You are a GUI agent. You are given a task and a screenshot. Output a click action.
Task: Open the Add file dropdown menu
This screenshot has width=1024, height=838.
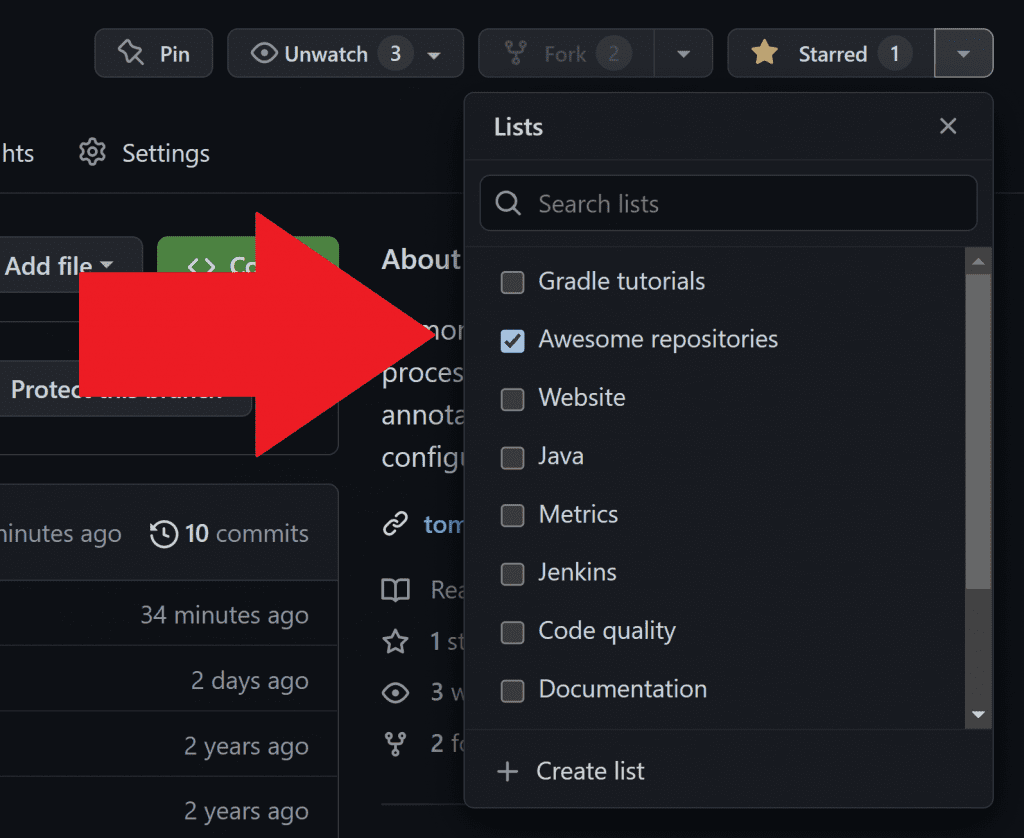click(60, 266)
